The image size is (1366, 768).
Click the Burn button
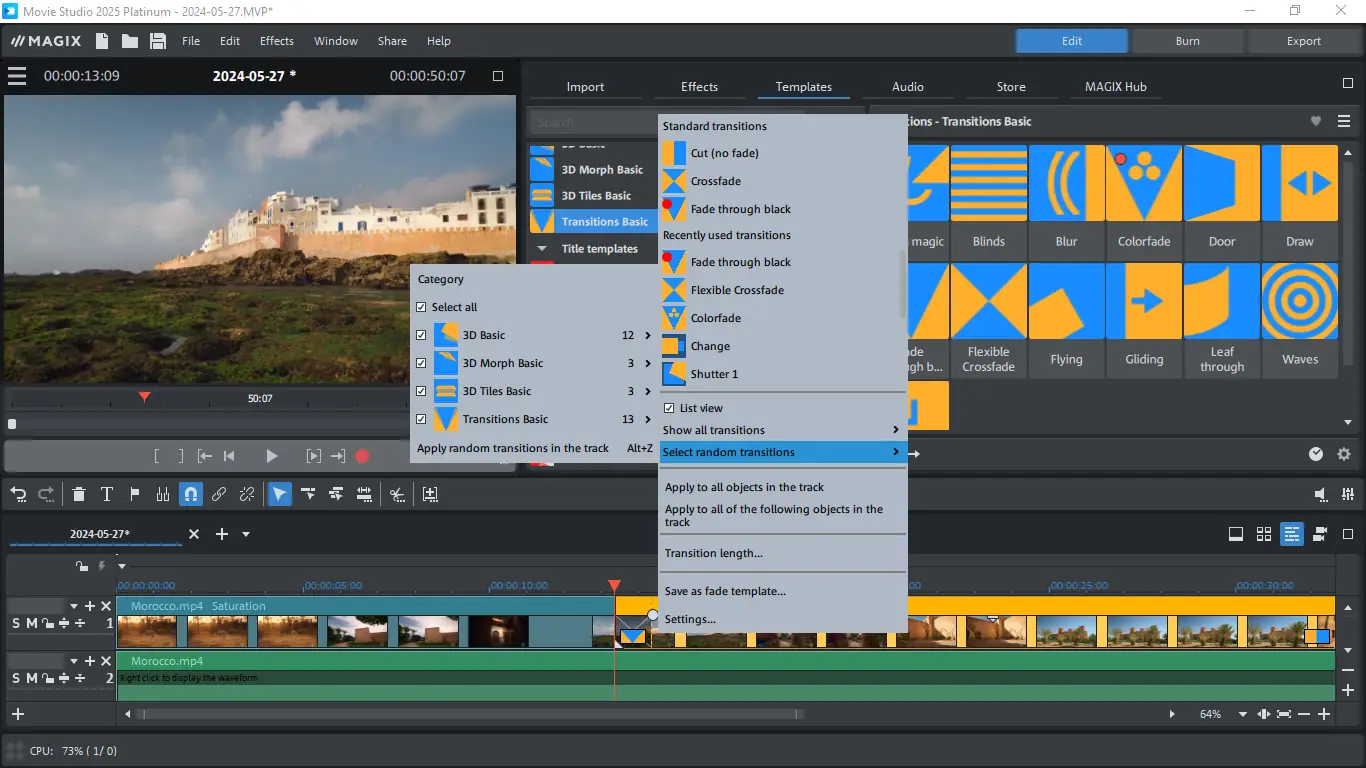[1187, 41]
